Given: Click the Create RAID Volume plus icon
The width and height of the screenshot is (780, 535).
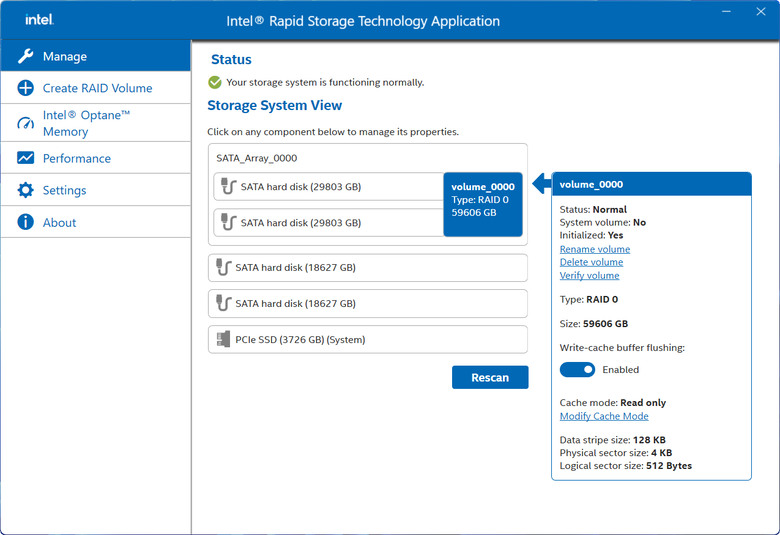Looking at the screenshot, I should 25,88.
